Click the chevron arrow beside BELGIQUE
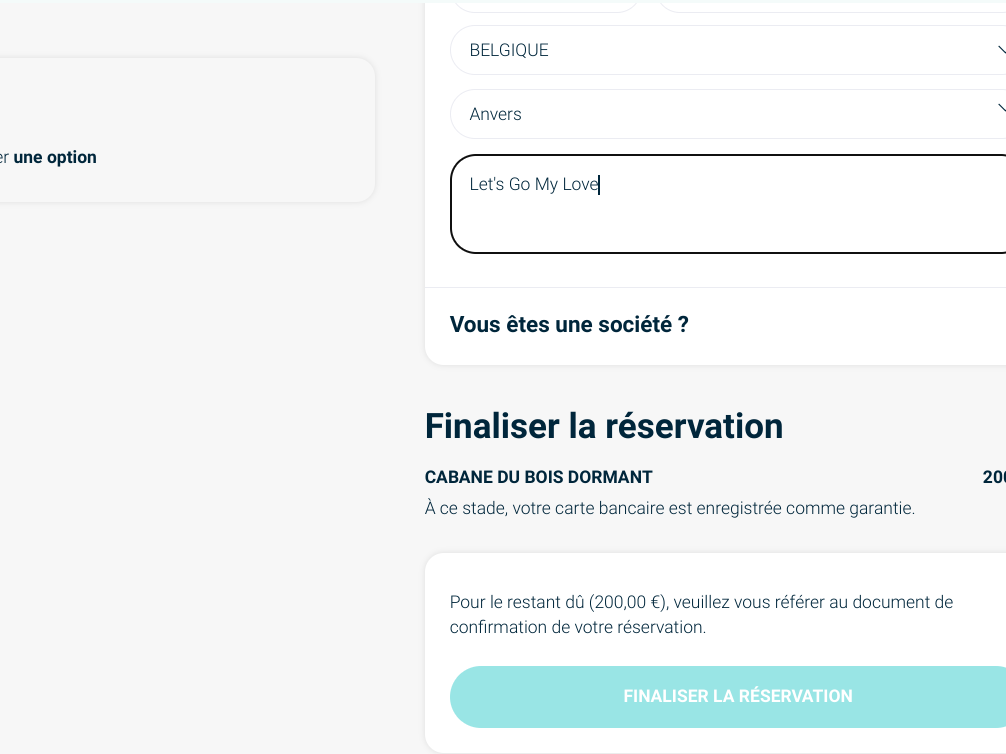Screen dimensions: 1006x754 1000,49
